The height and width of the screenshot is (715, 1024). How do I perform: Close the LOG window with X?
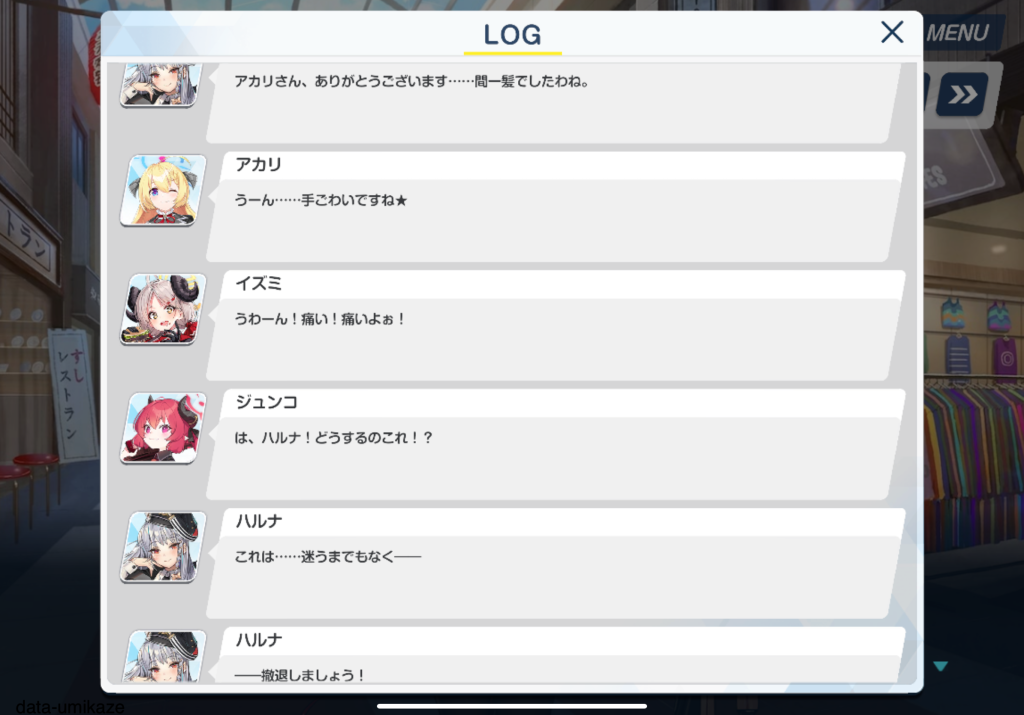coord(892,32)
